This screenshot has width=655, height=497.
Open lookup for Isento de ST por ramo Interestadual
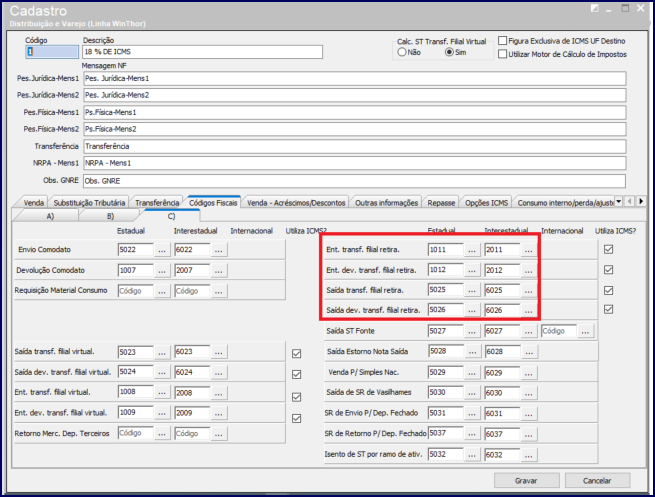(x=528, y=454)
